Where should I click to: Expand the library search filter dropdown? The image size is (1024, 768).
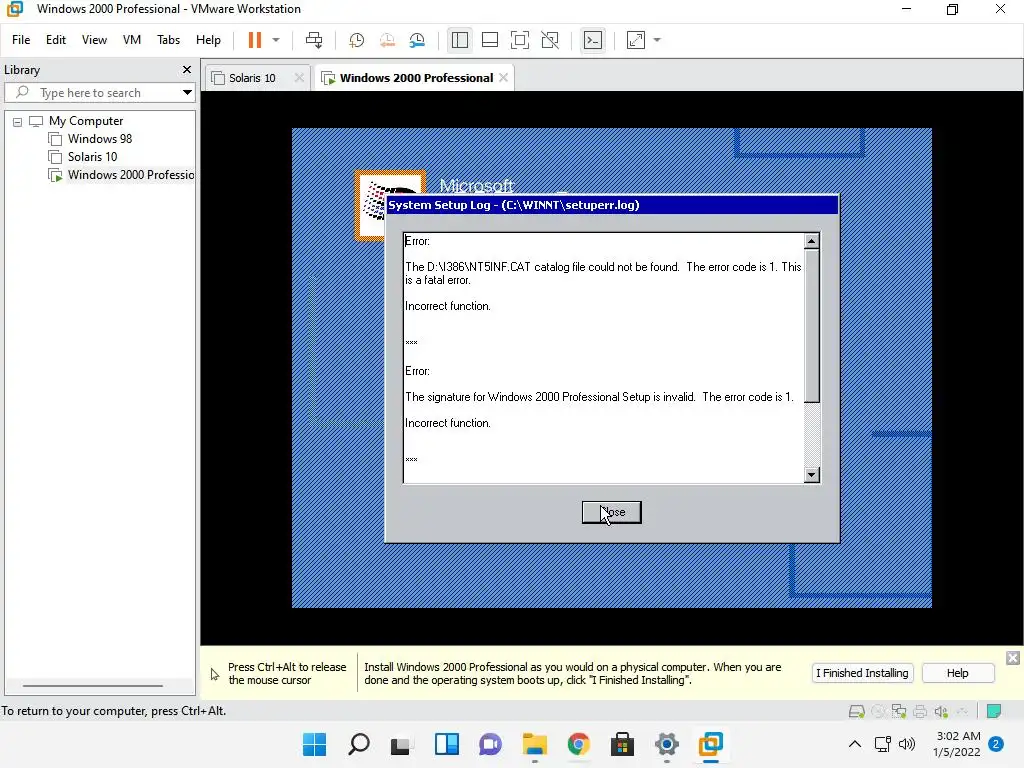click(x=187, y=93)
